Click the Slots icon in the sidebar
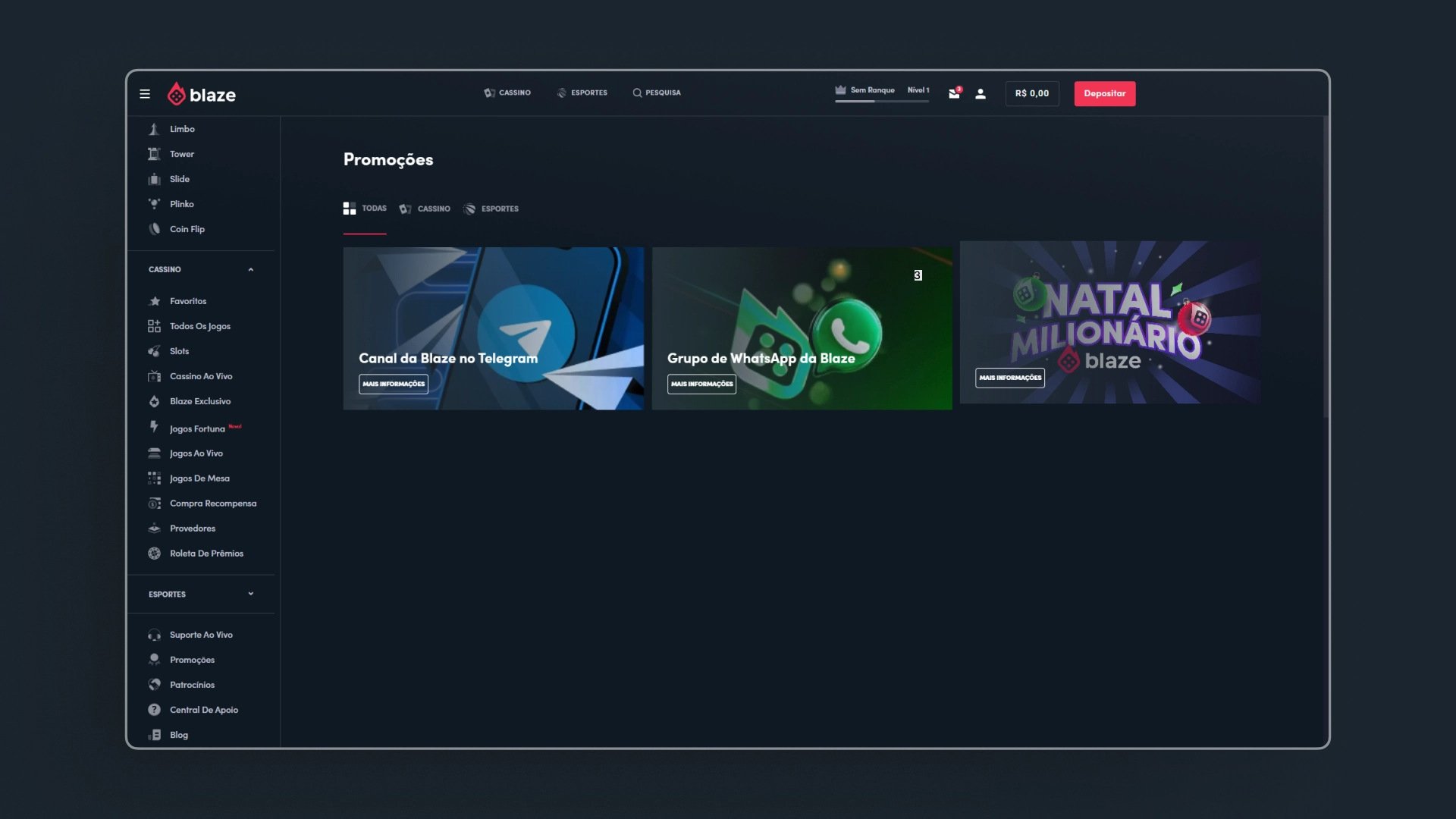This screenshot has height=819, width=1456. coord(155,351)
